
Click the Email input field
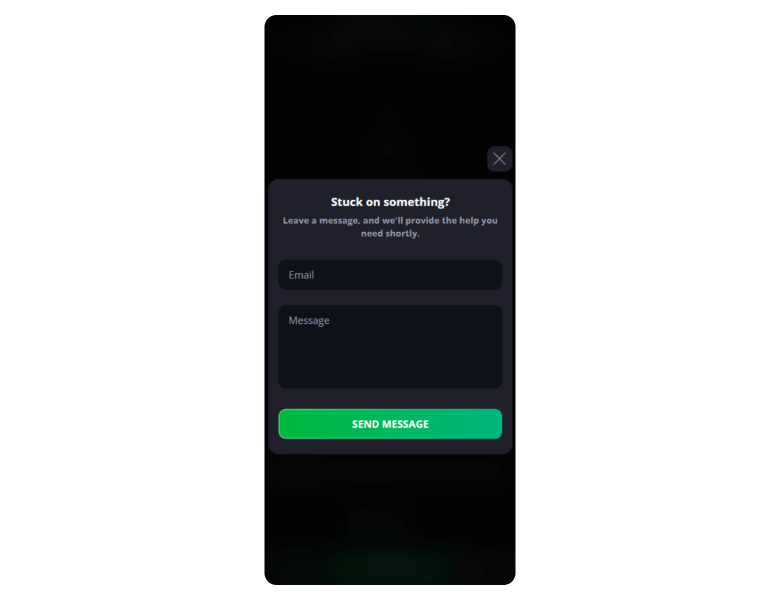(x=390, y=275)
